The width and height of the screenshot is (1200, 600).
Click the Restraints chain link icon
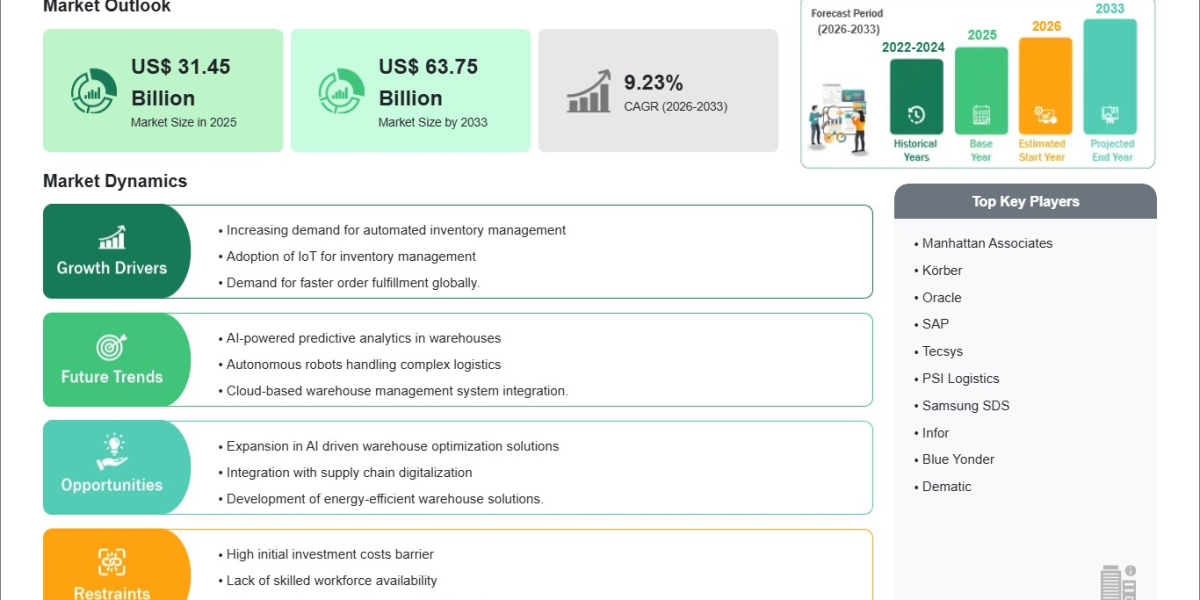(x=112, y=561)
